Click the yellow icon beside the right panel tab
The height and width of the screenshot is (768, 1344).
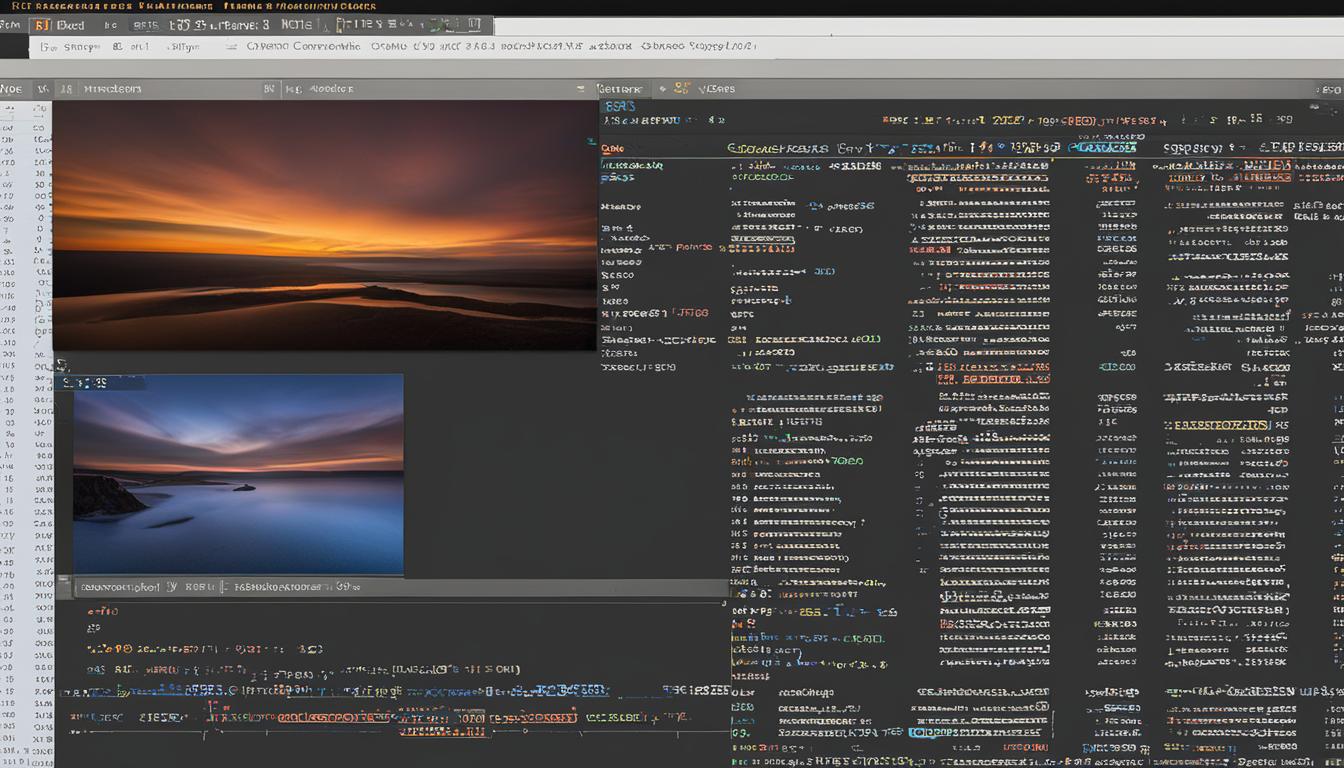pos(681,88)
